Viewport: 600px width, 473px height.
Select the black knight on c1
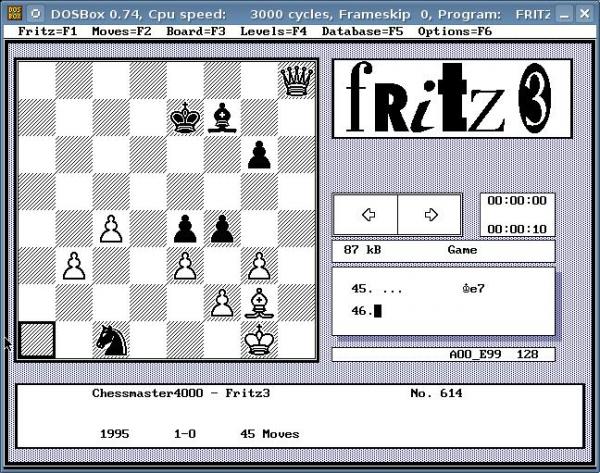(111, 340)
